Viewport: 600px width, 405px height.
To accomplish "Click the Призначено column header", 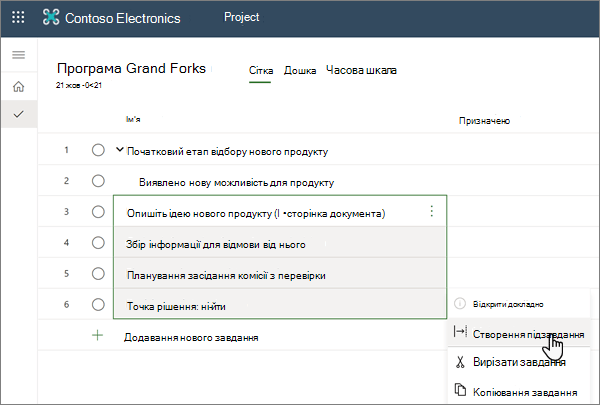I will coord(484,121).
